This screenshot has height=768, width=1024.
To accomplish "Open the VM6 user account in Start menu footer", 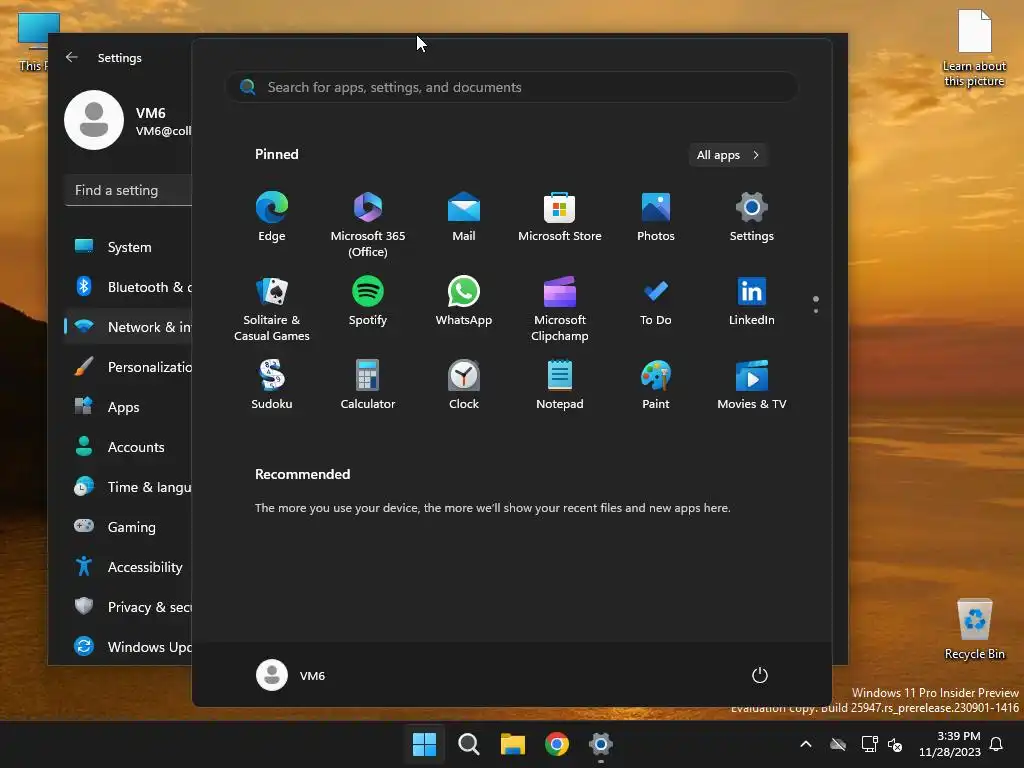I will click(291, 675).
